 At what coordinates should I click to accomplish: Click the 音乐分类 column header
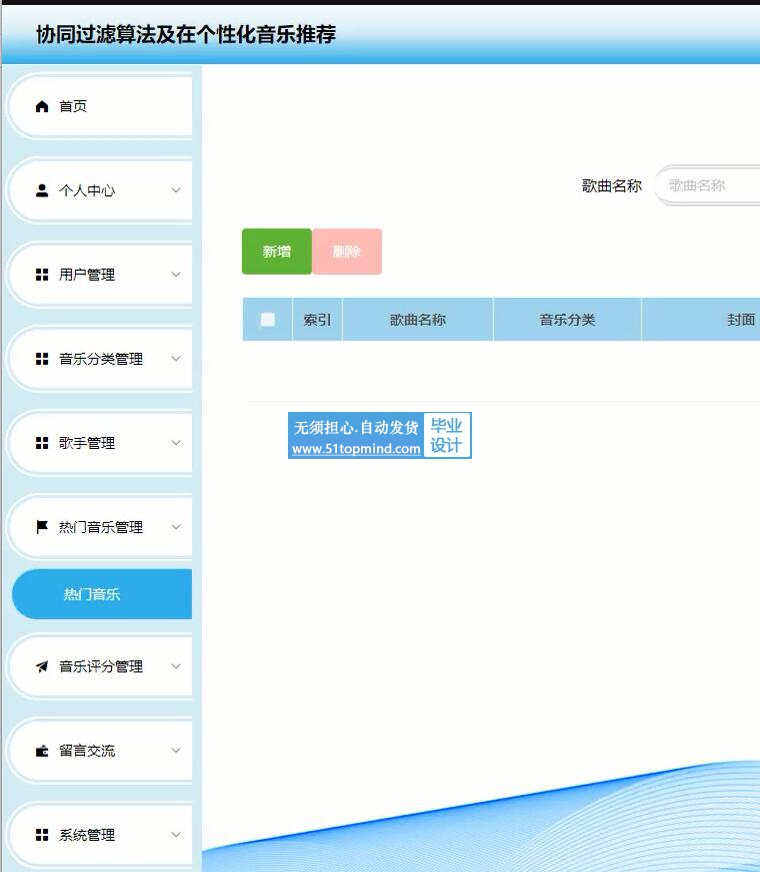coord(567,319)
